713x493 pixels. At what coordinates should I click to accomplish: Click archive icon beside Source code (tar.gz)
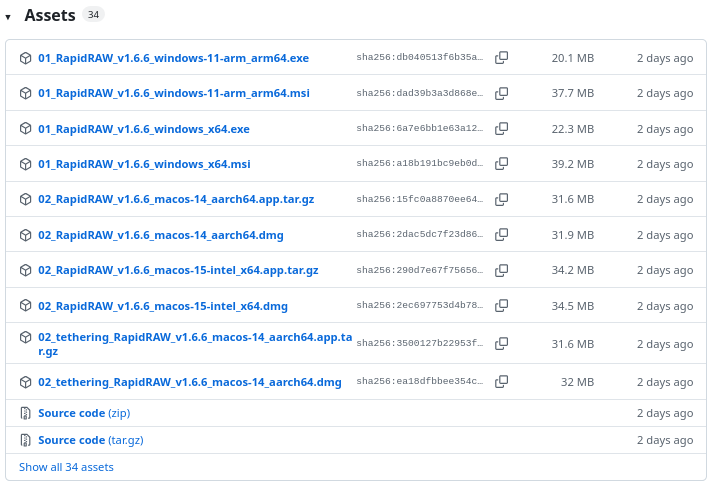[x=25, y=440]
